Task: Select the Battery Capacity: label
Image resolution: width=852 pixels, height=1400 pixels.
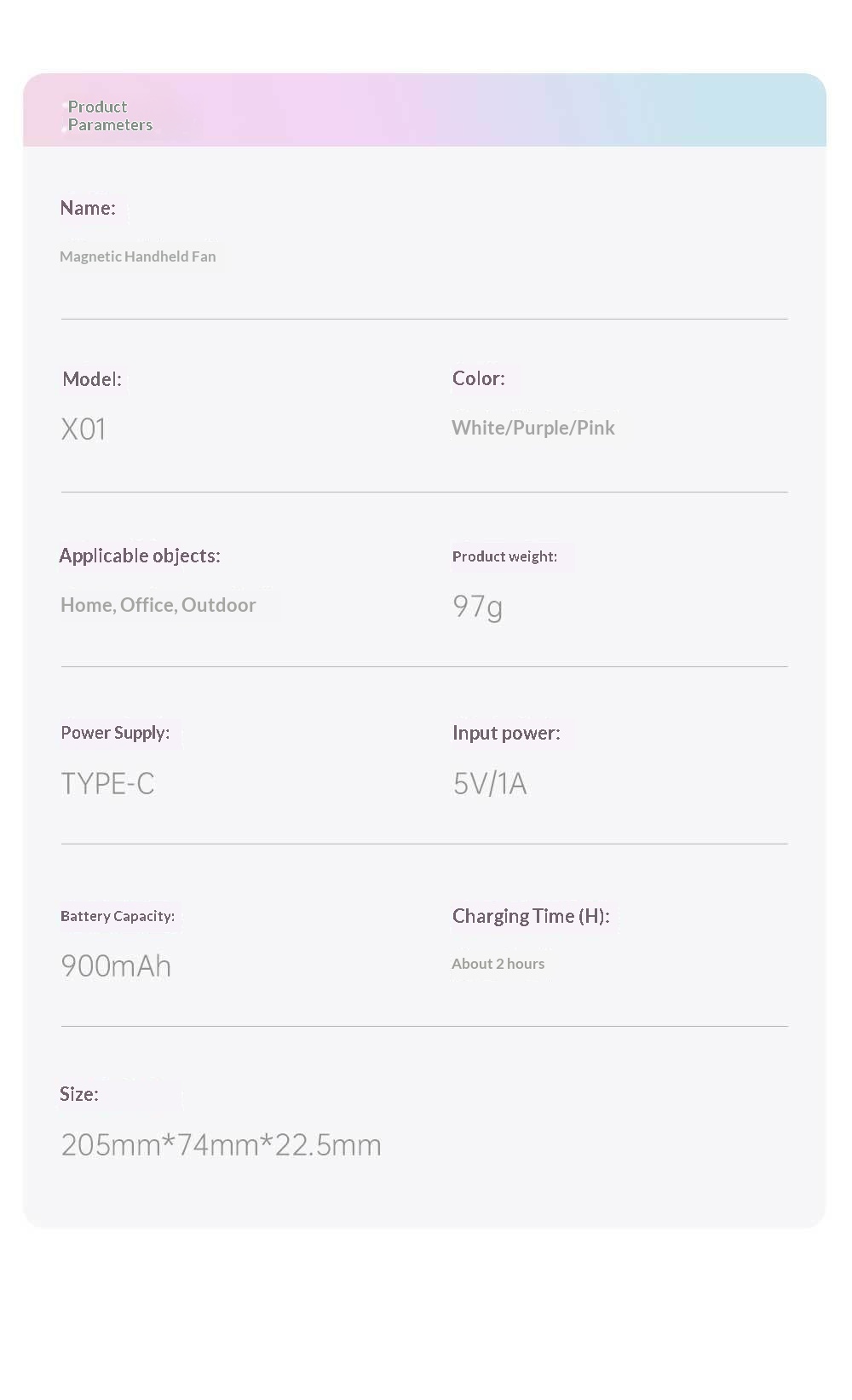Action: click(x=118, y=916)
